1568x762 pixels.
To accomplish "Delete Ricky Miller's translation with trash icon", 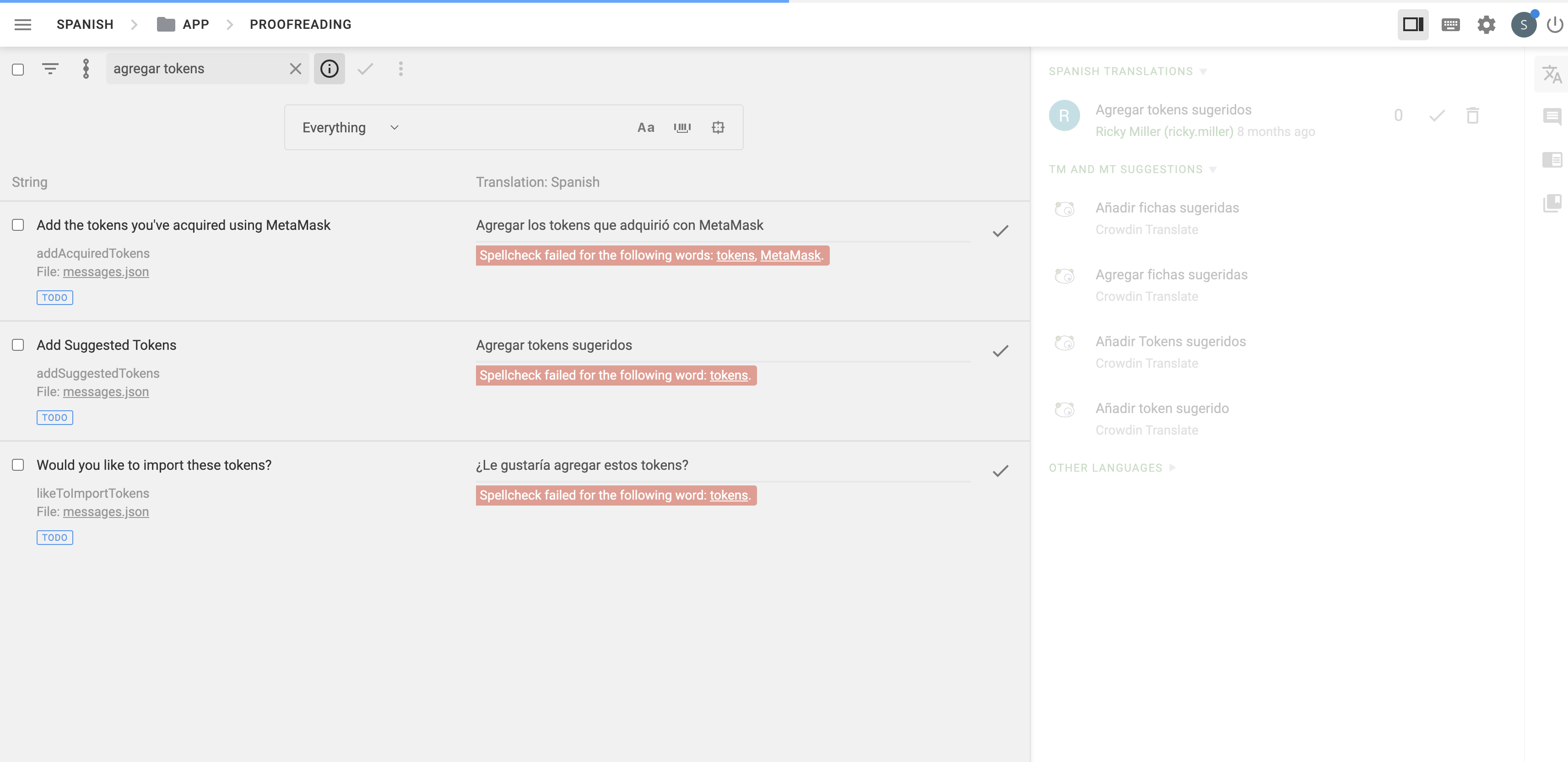I will coord(1472,116).
